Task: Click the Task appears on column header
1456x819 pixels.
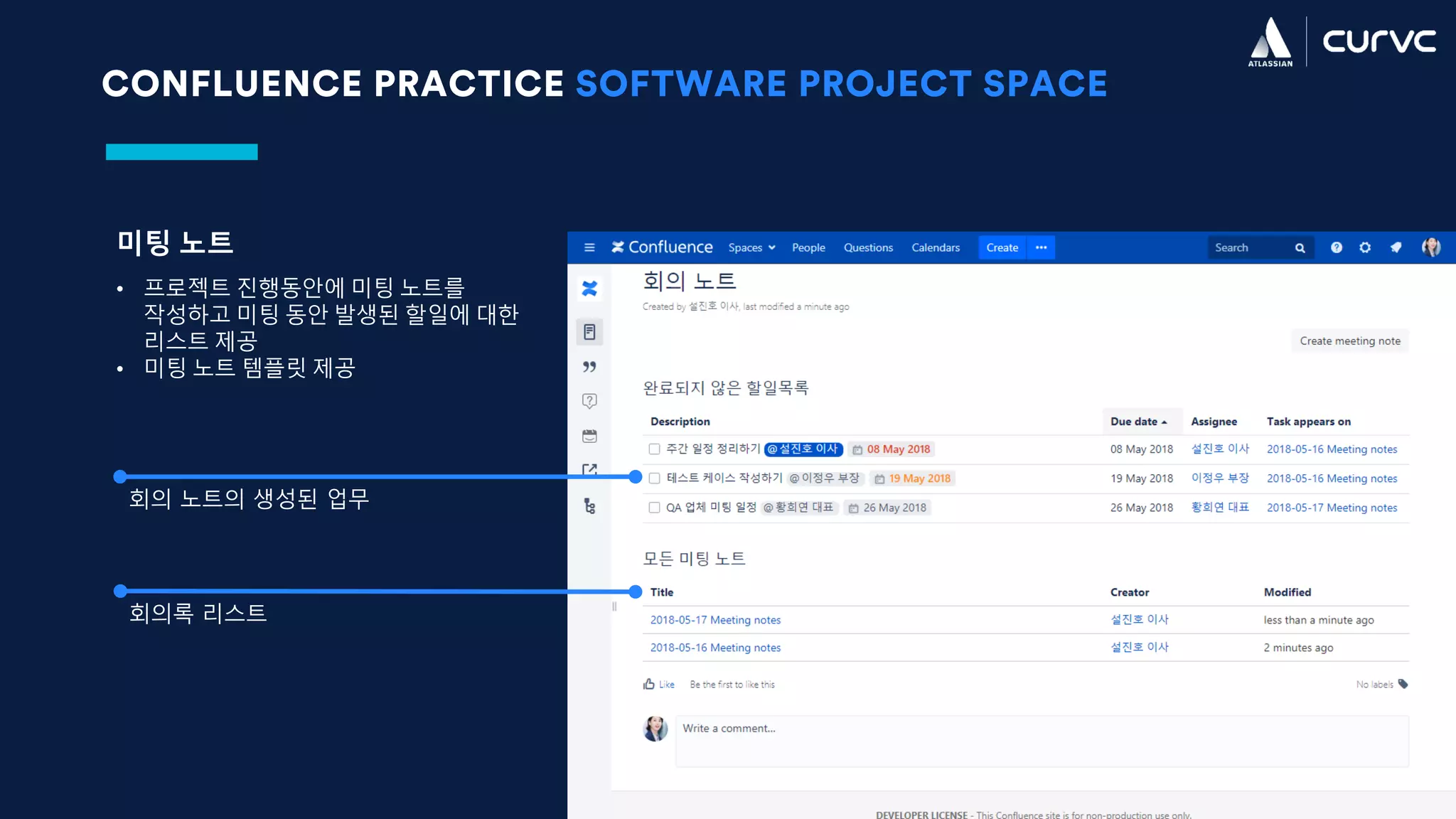Action: 1308,422
